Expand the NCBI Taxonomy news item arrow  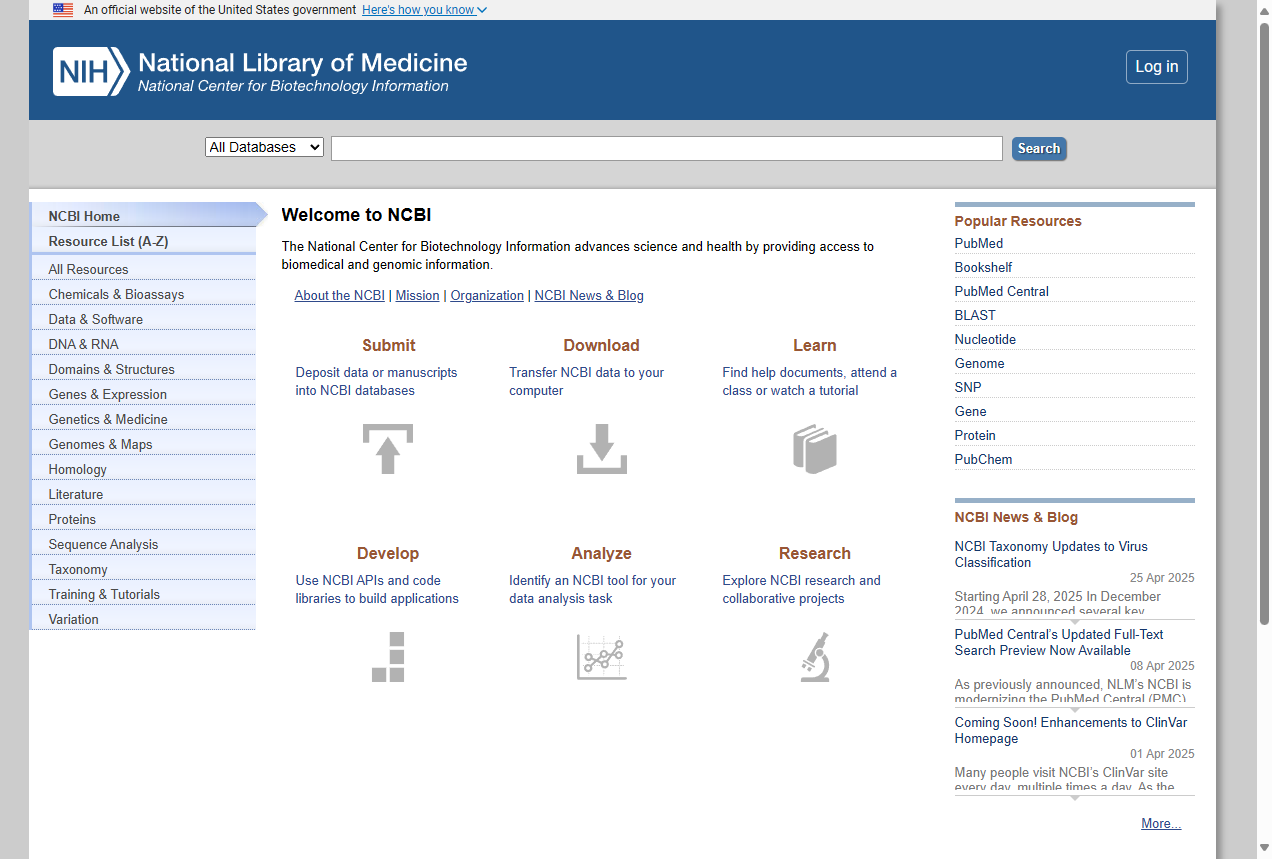click(1074, 621)
